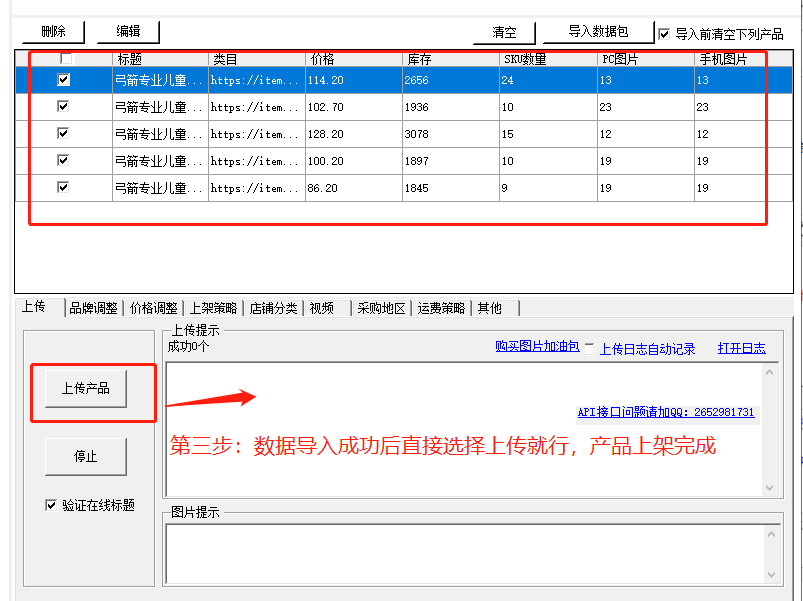
Task: Select stock cell 1936
Action: tap(451, 107)
